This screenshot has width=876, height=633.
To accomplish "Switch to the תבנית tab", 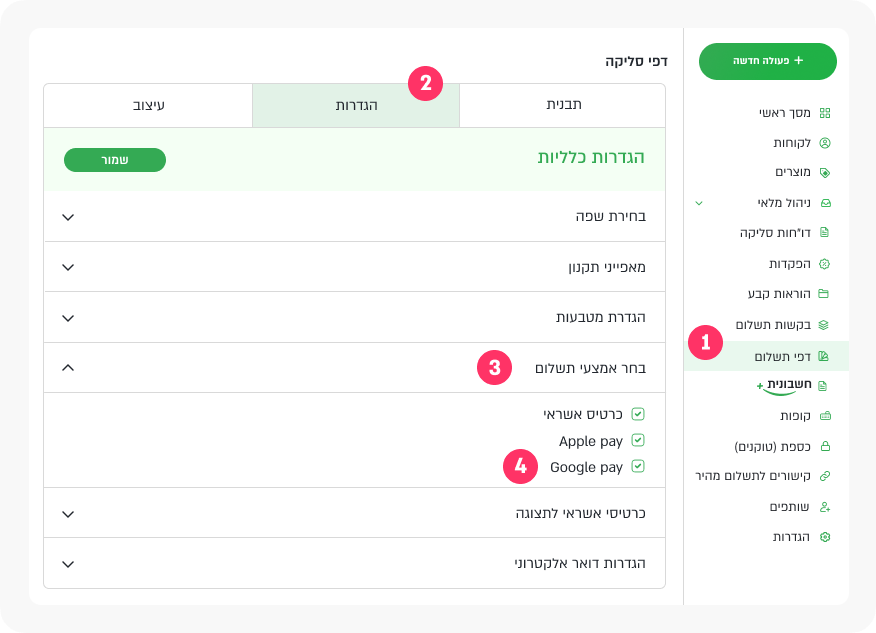I will (x=563, y=105).
